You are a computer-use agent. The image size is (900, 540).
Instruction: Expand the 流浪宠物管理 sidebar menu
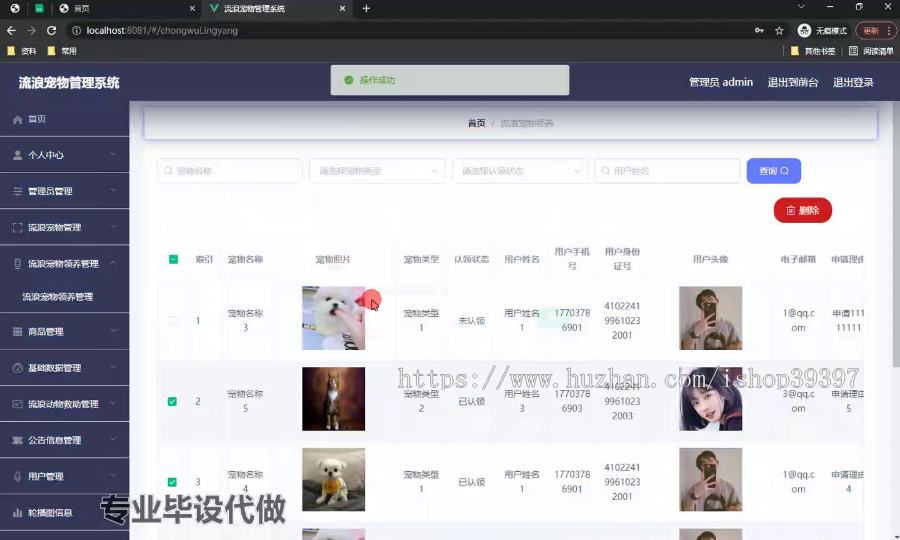(x=64, y=227)
